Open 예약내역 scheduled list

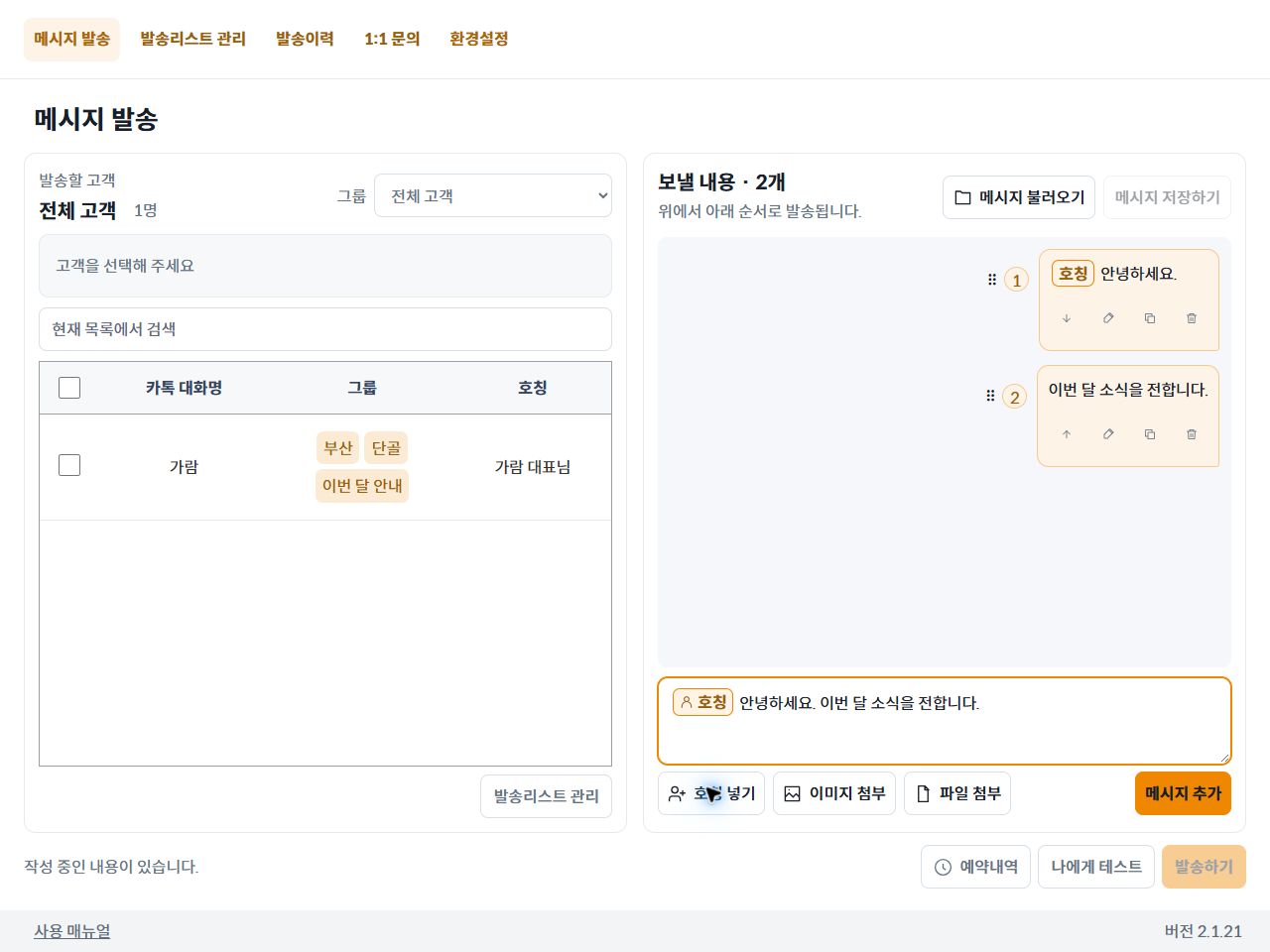(x=976, y=867)
